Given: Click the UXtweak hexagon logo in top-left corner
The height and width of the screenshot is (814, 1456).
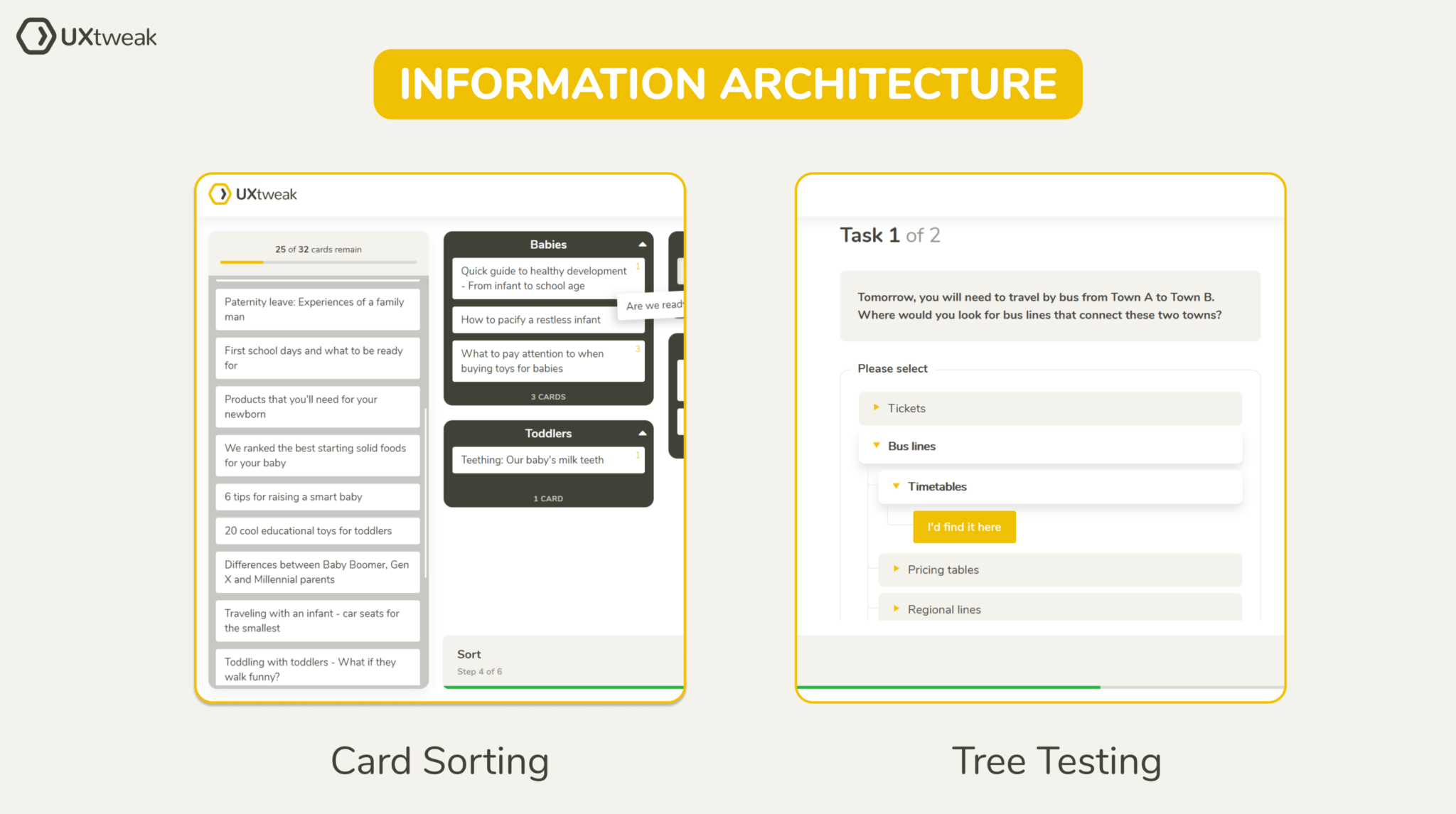Looking at the screenshot, I should [36, 36].
